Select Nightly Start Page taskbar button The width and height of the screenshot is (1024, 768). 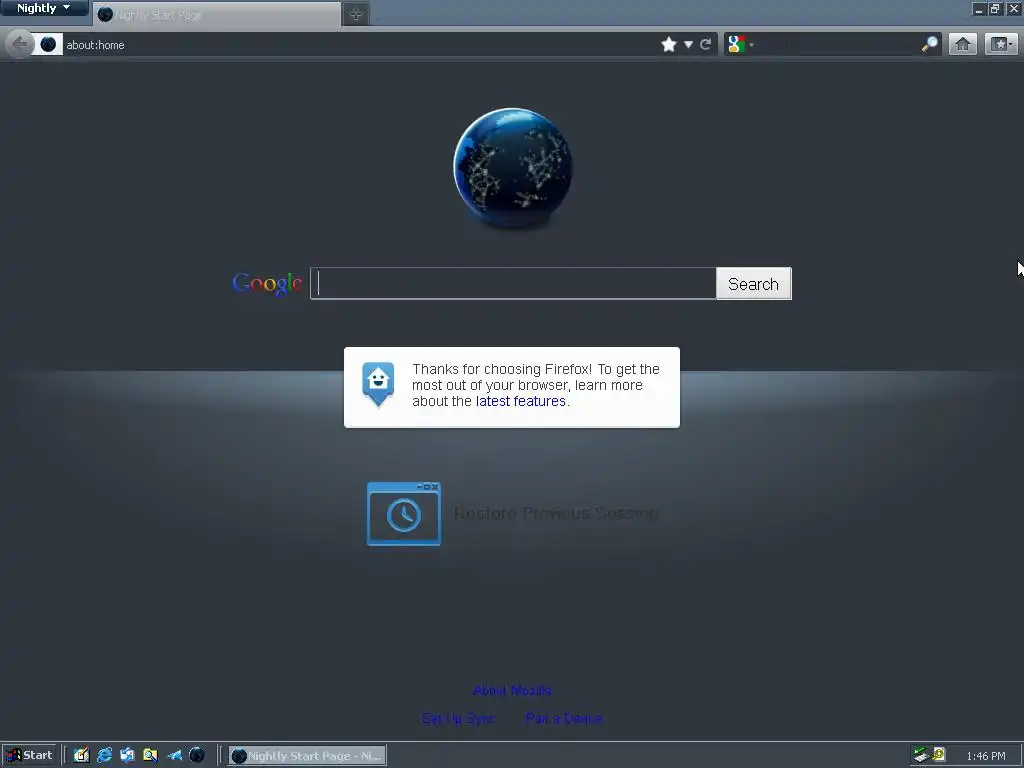[308, 756]
